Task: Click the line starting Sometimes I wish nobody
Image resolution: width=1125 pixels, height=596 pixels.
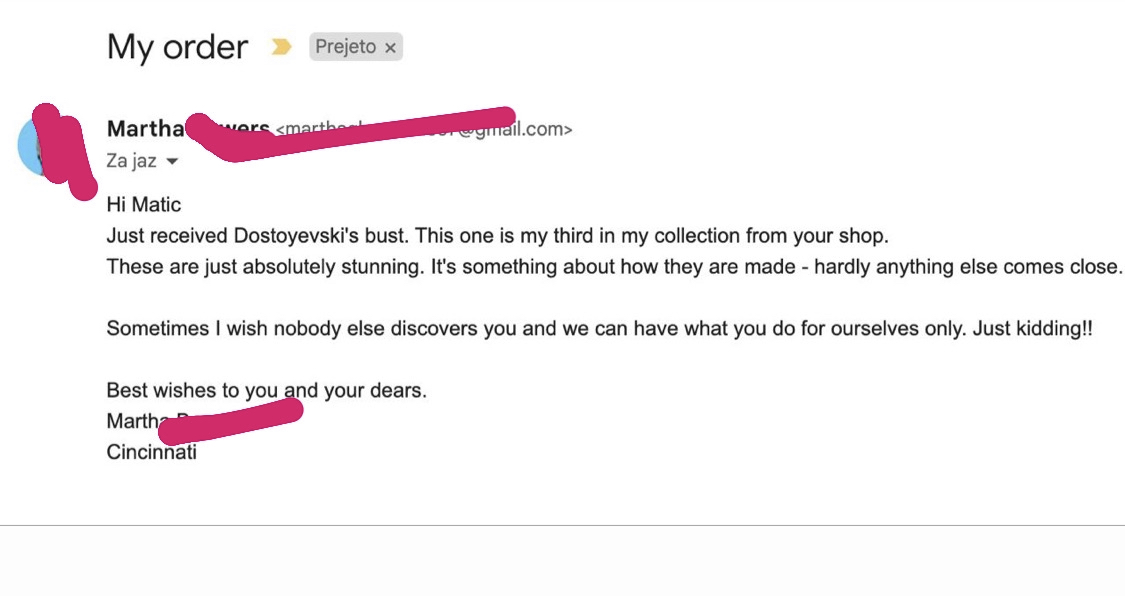Action: (x=599, y=328)
